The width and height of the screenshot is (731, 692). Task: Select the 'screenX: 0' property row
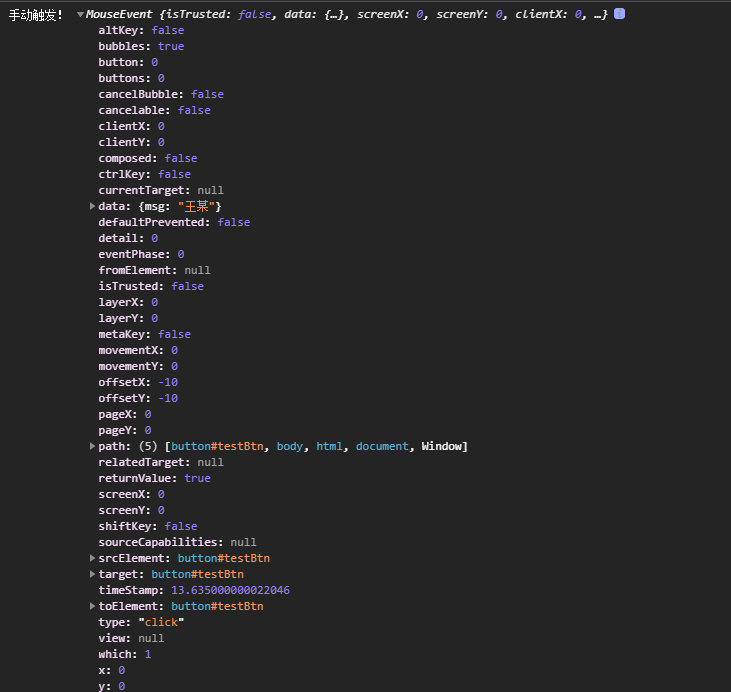(131, 494)
